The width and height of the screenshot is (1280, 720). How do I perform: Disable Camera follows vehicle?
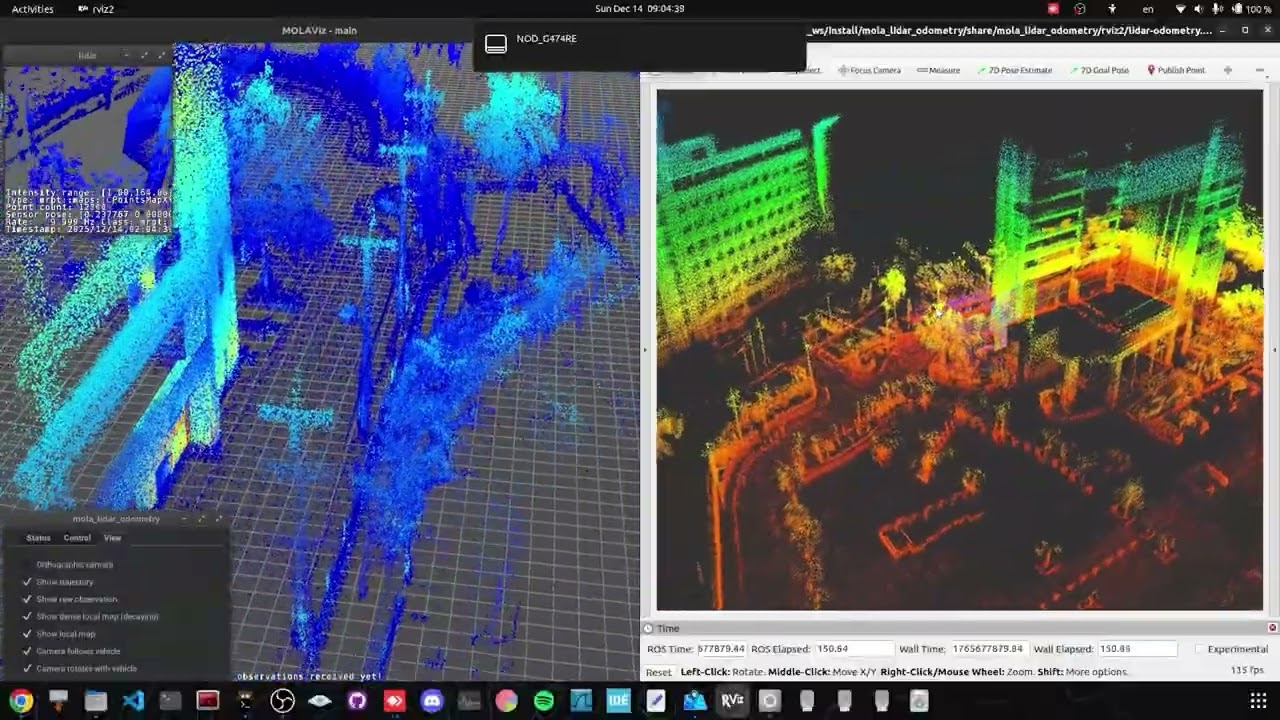click(71, 651)
